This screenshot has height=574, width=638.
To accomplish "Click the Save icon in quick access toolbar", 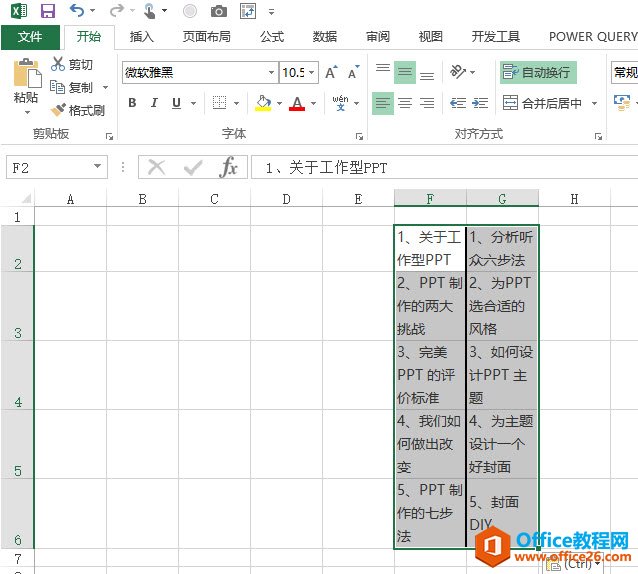I will 47,11.
